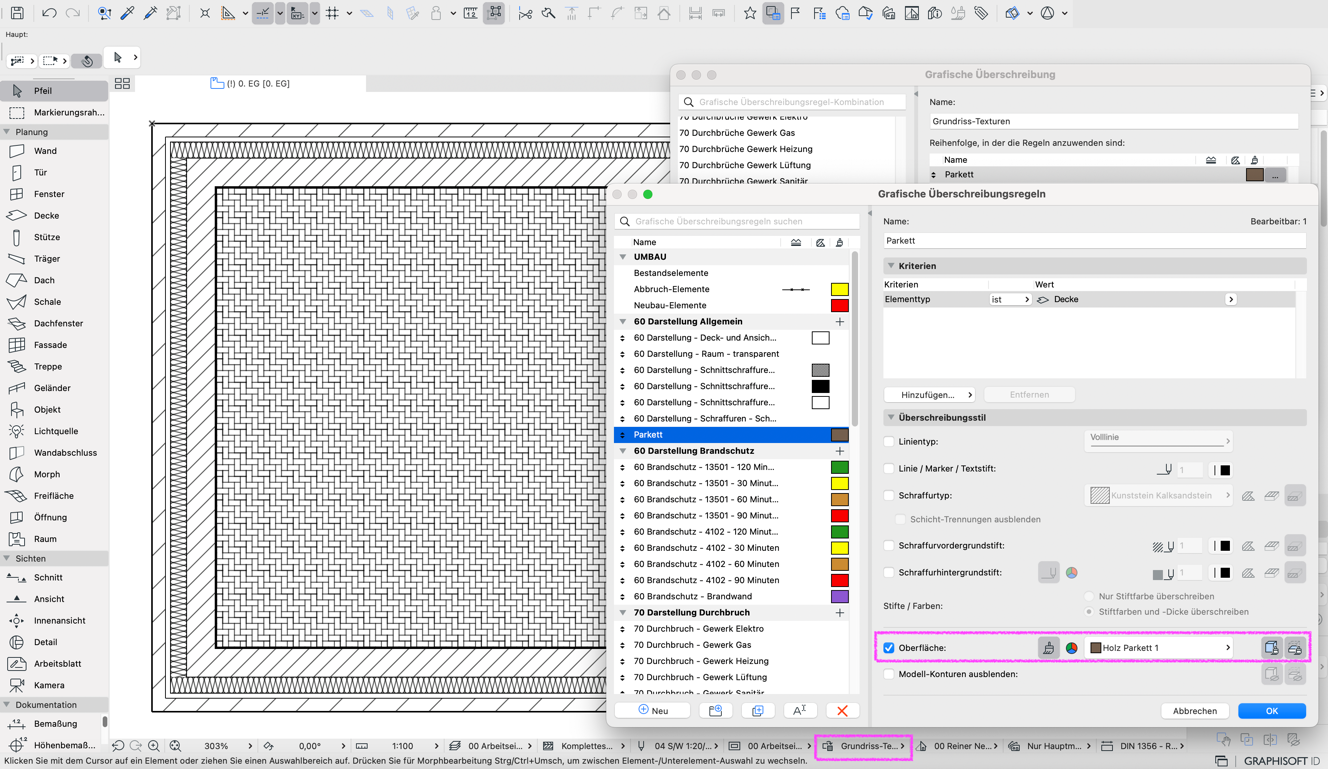Collapse the Planung toolbox section

tap(7, 132)
